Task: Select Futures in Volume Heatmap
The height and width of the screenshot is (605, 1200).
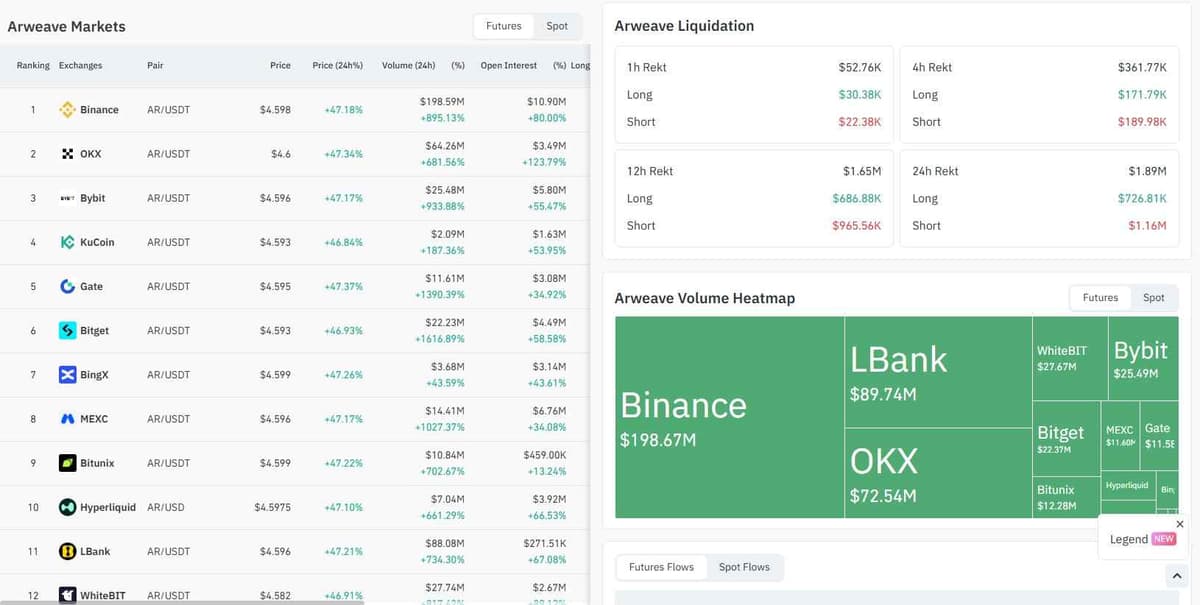Action: [1100, 298]
